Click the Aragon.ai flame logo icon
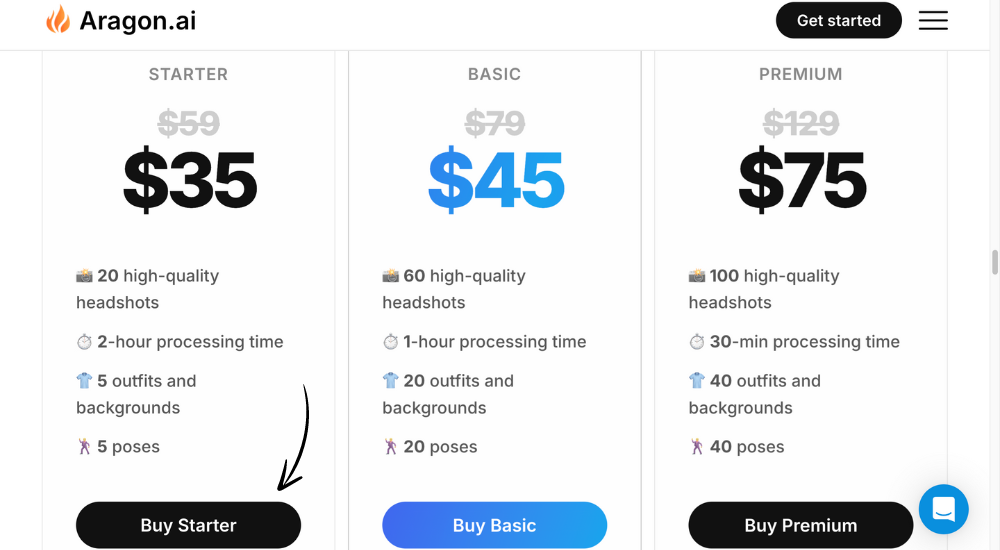The image size is (1000, 550). click(x=57, y=20)
